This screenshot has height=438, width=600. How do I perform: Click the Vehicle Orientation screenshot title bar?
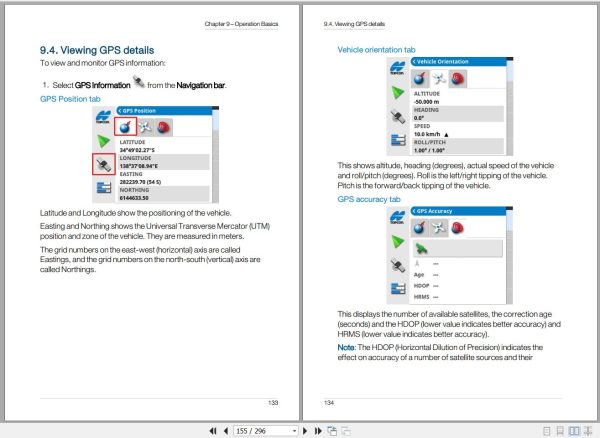tap(458, 62)
